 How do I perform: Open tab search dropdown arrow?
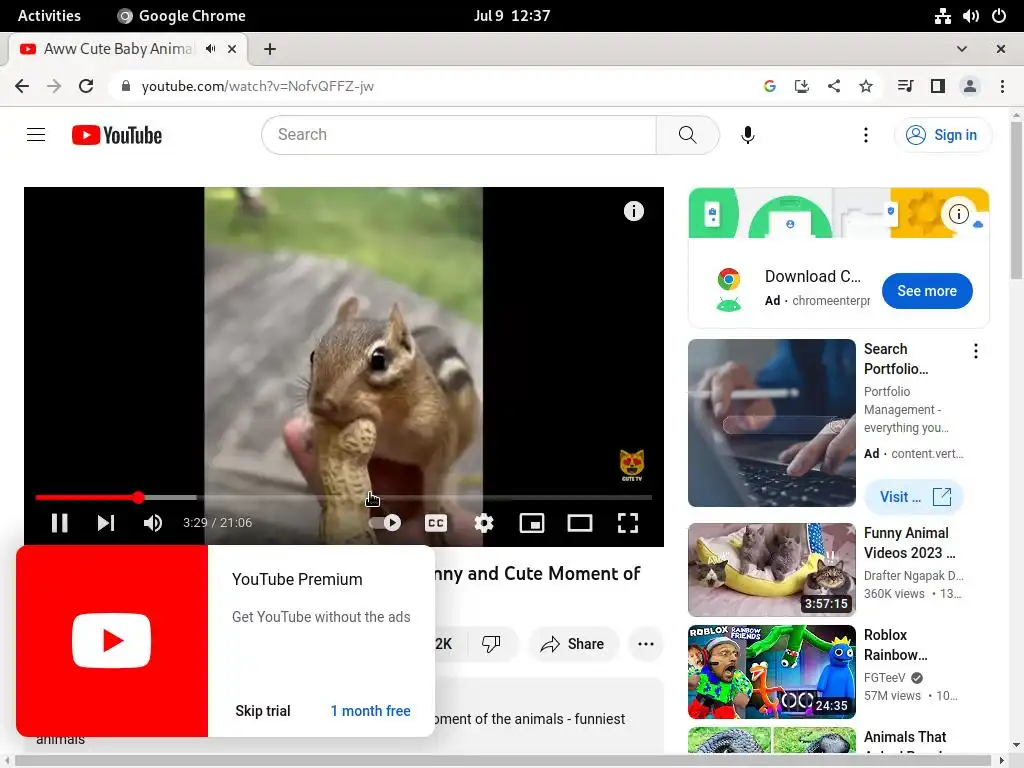coord(962,49)
